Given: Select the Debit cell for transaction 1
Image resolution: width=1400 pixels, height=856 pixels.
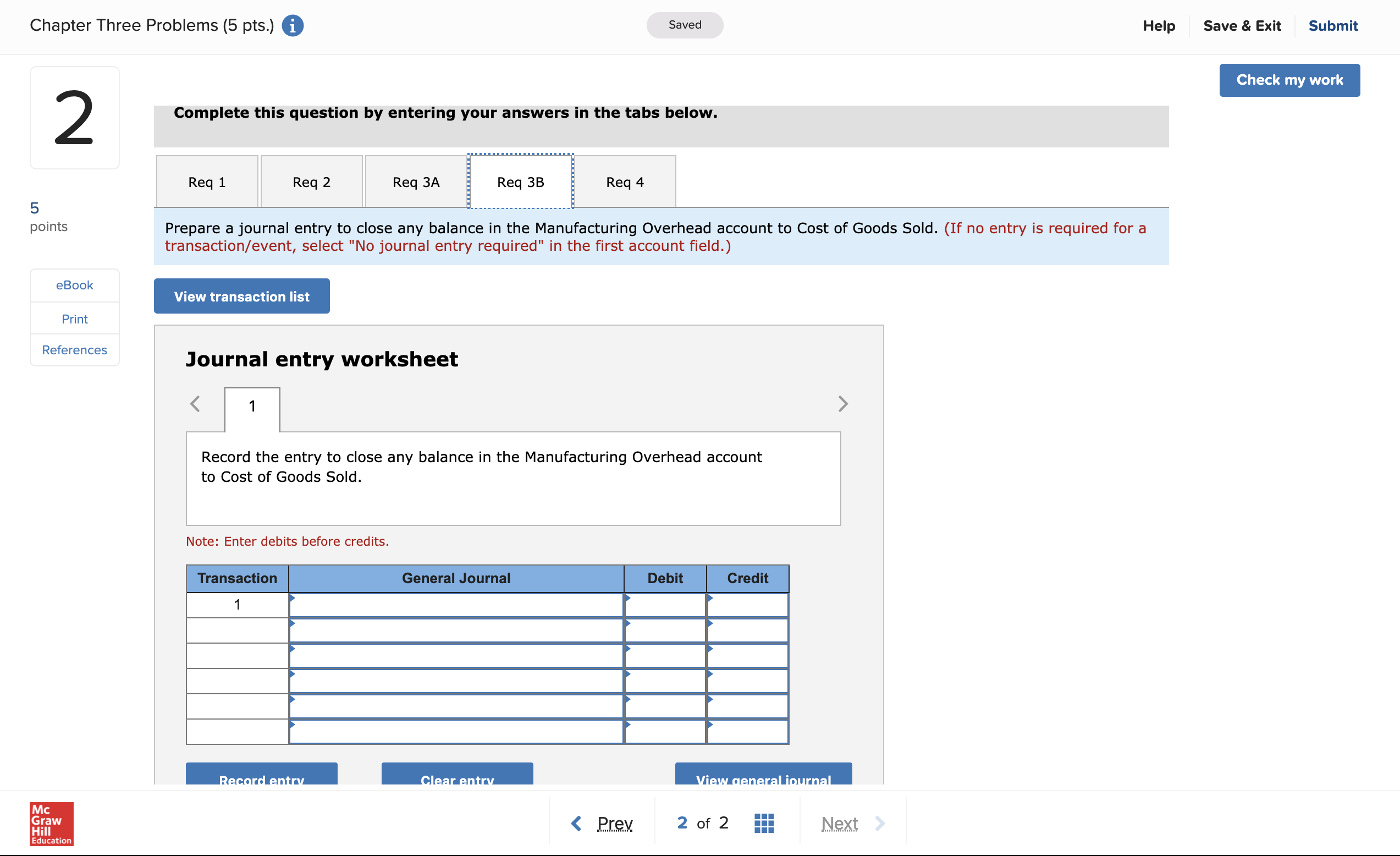Looking at the screenshot, I should pos(665,604).
